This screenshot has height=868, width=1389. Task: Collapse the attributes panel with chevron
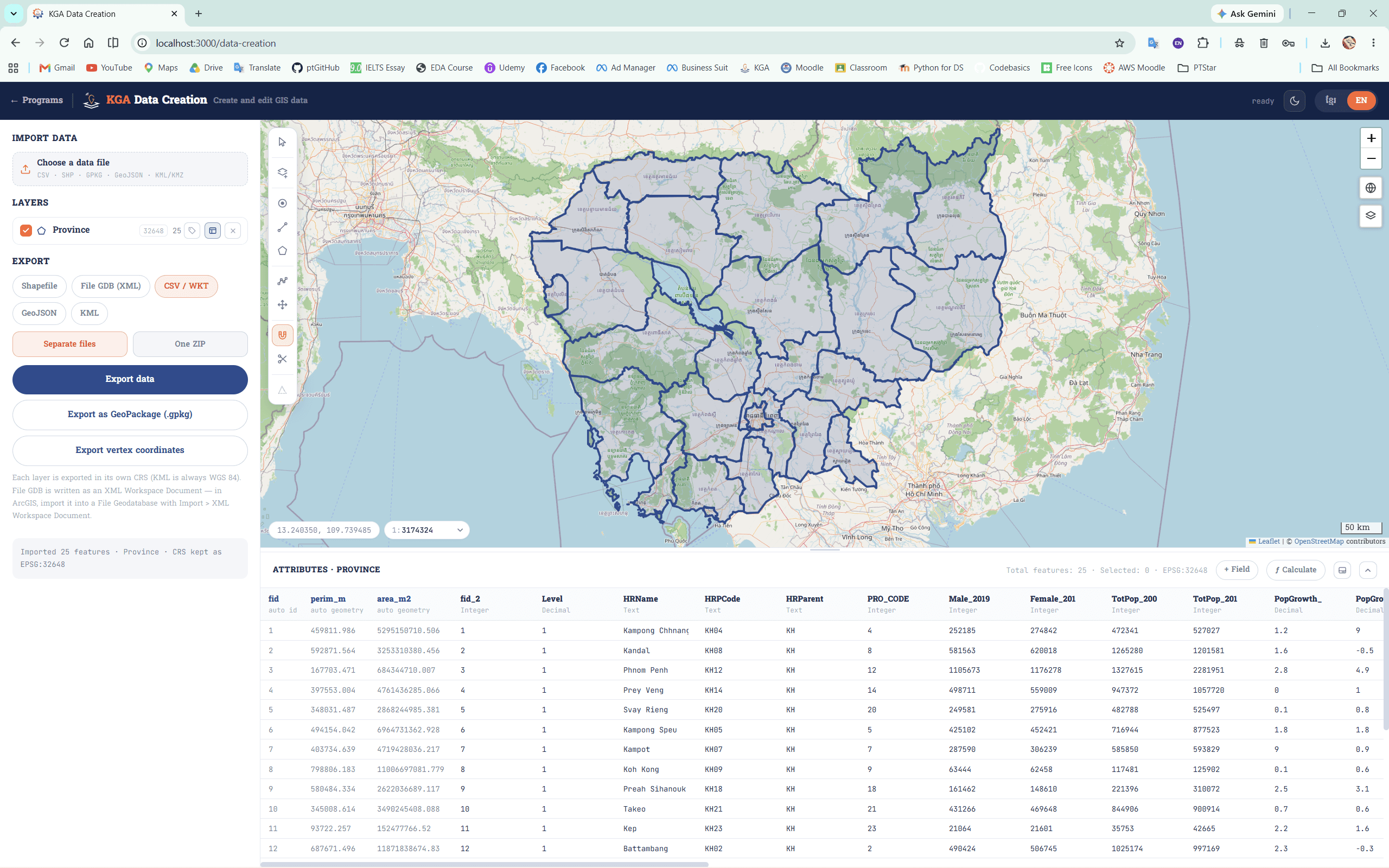coord(1368,570)
